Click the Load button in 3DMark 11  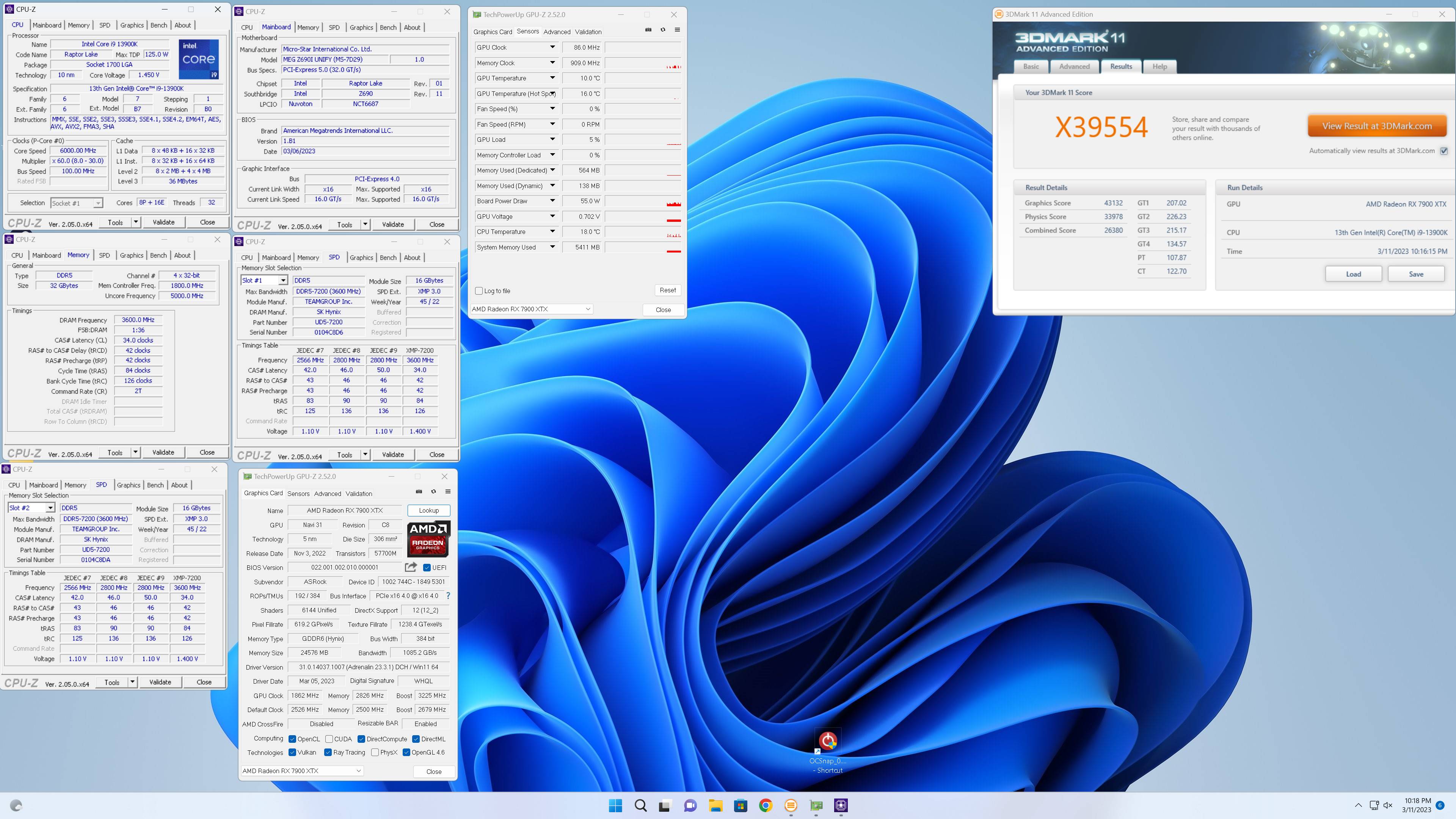1353,274
